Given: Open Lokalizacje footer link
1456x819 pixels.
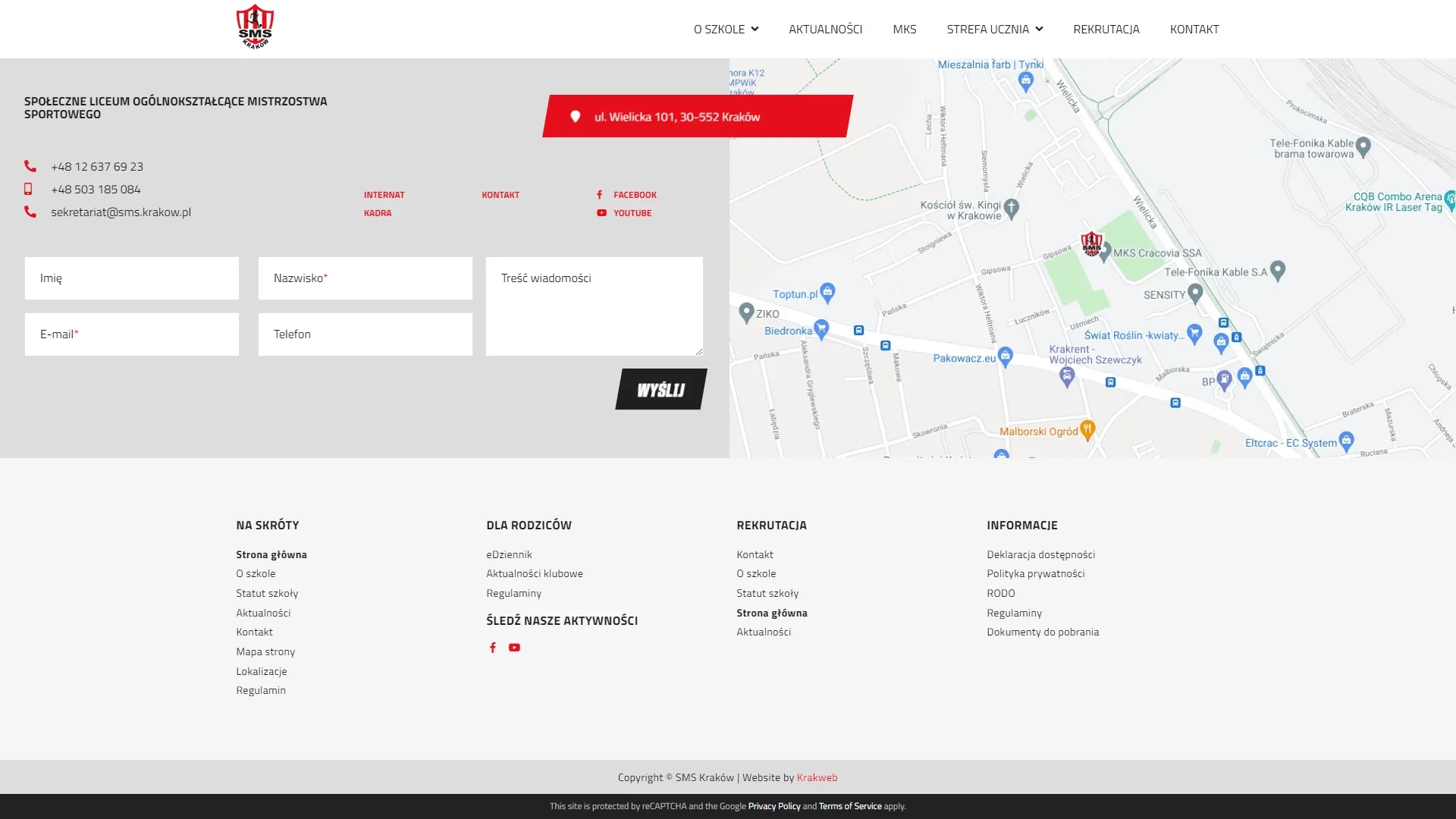Looking at the screenshot, I should pos(262,671).
